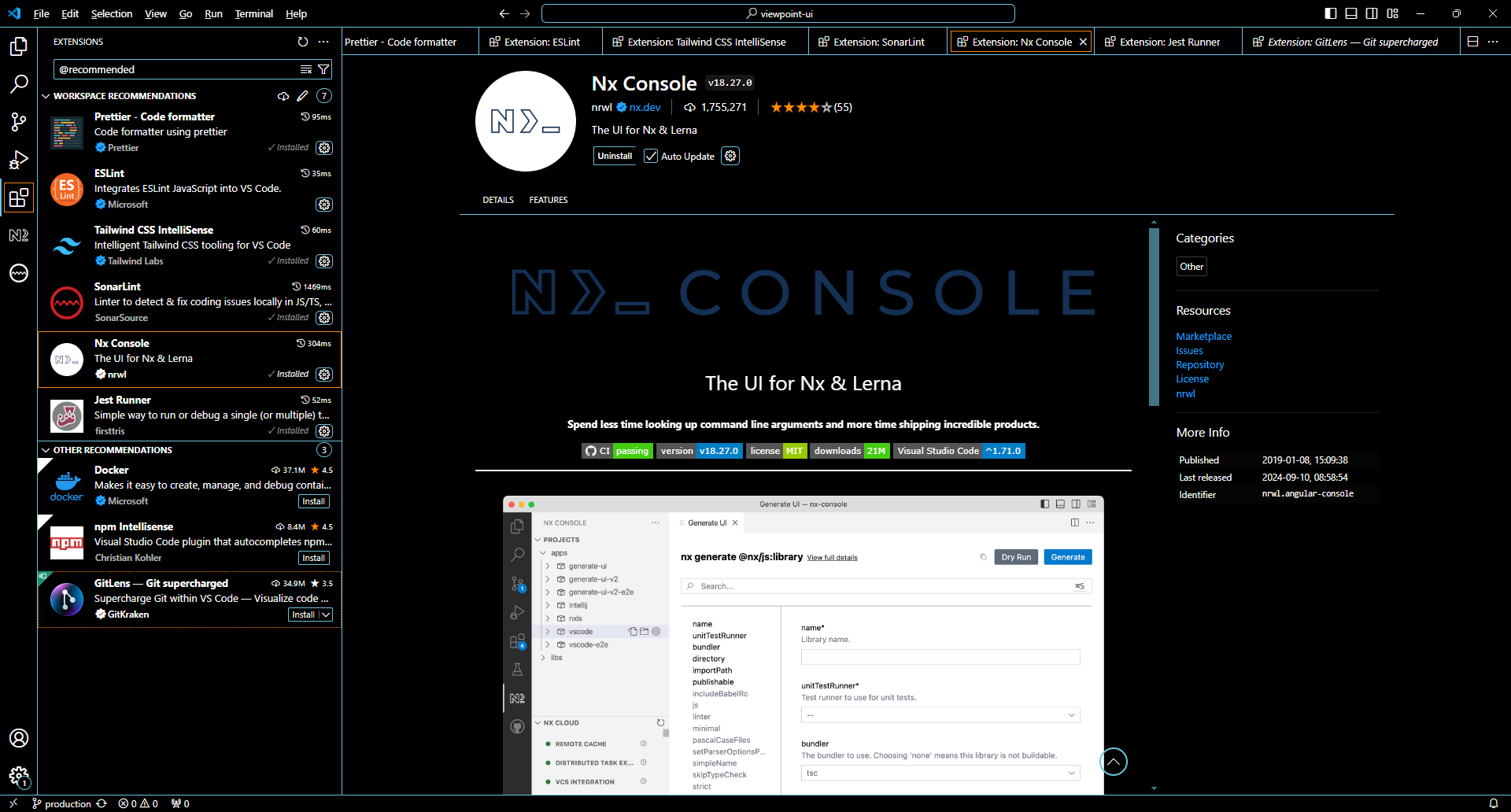Image resolution: width=1511 pixels, height=812 pixels.
Task: Open manage gear for Tailwind CSS IntelliSense
Action: 324,261
